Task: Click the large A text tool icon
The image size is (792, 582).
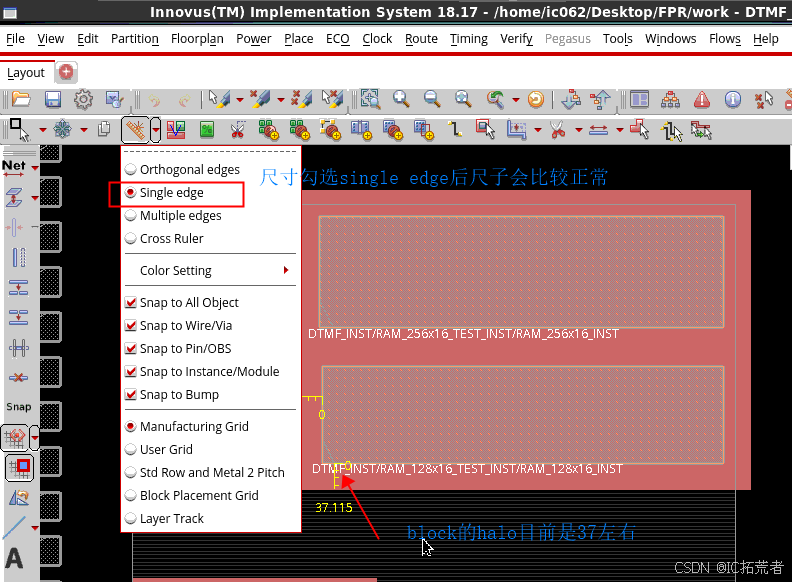Action: 14,558
